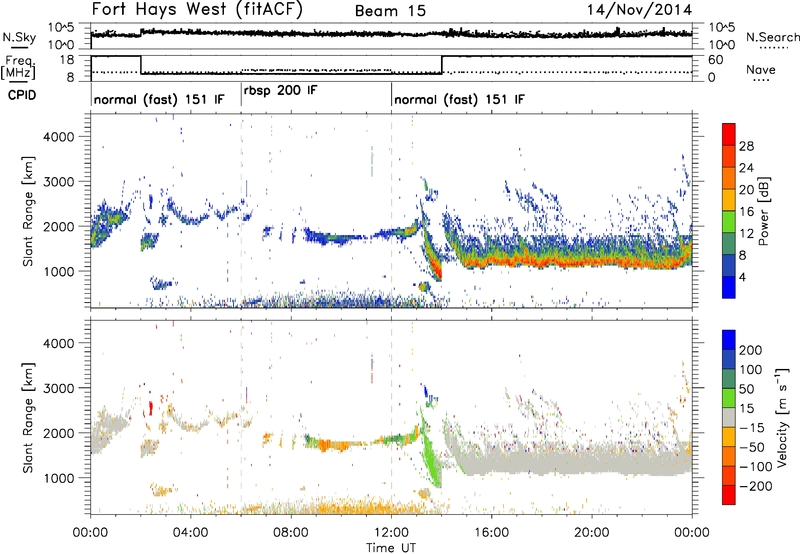Click the '12' power colorbar label
The width and height of the screenshot is (800, 554).
(x=746, y=234)
